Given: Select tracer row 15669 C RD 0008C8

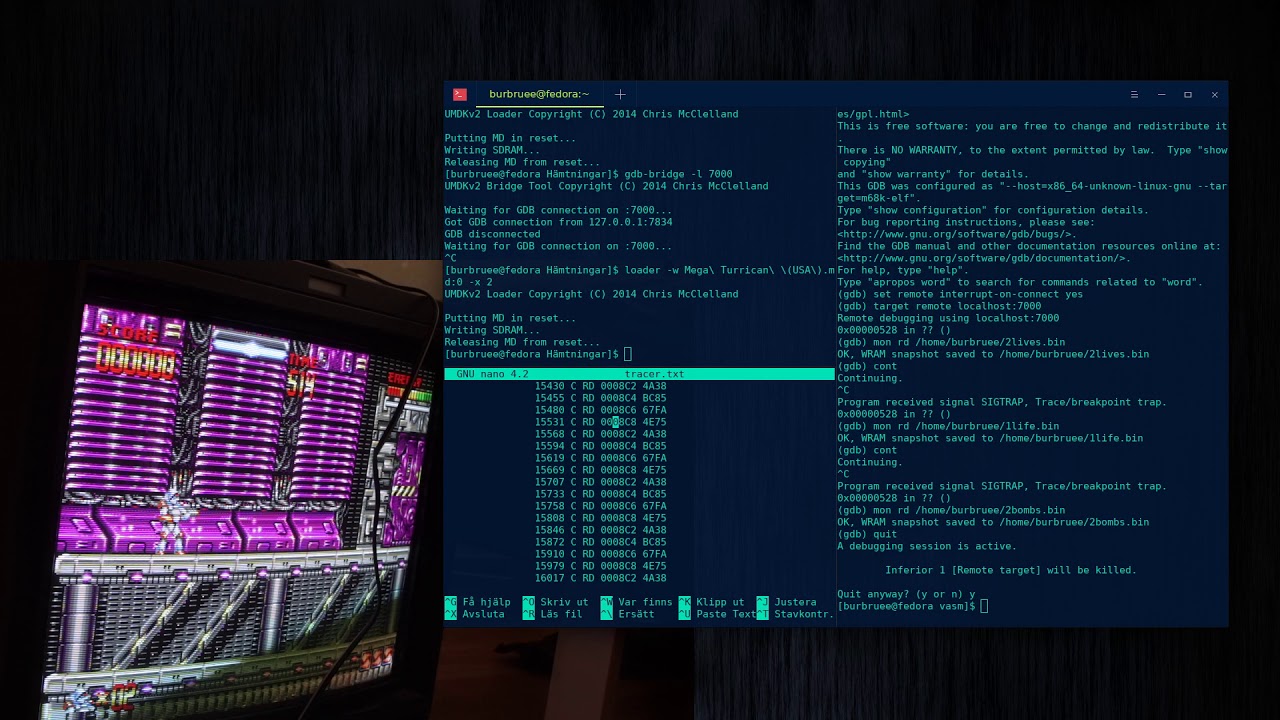Looking at the screenshot, I should click(600, 470).
